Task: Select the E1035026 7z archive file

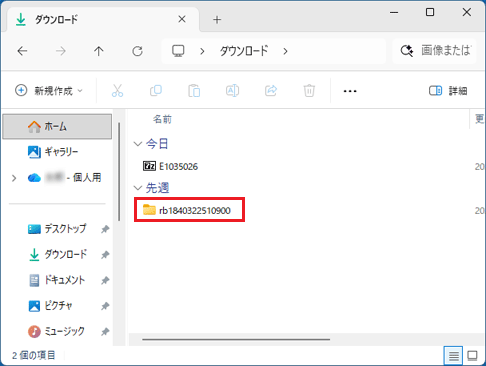Action: pyautogui.click(x=170, y=166)
